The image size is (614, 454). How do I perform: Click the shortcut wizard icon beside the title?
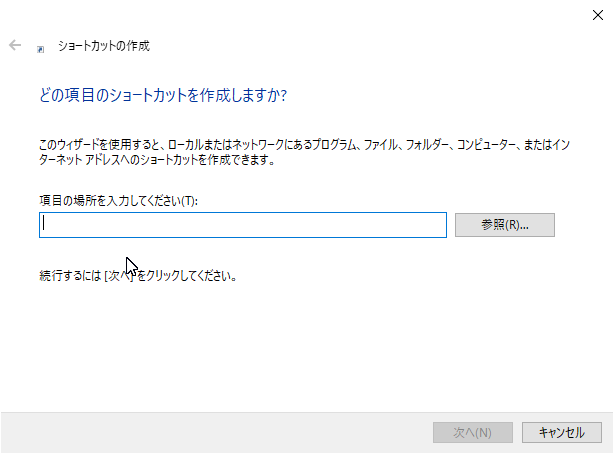click(41, 49)
